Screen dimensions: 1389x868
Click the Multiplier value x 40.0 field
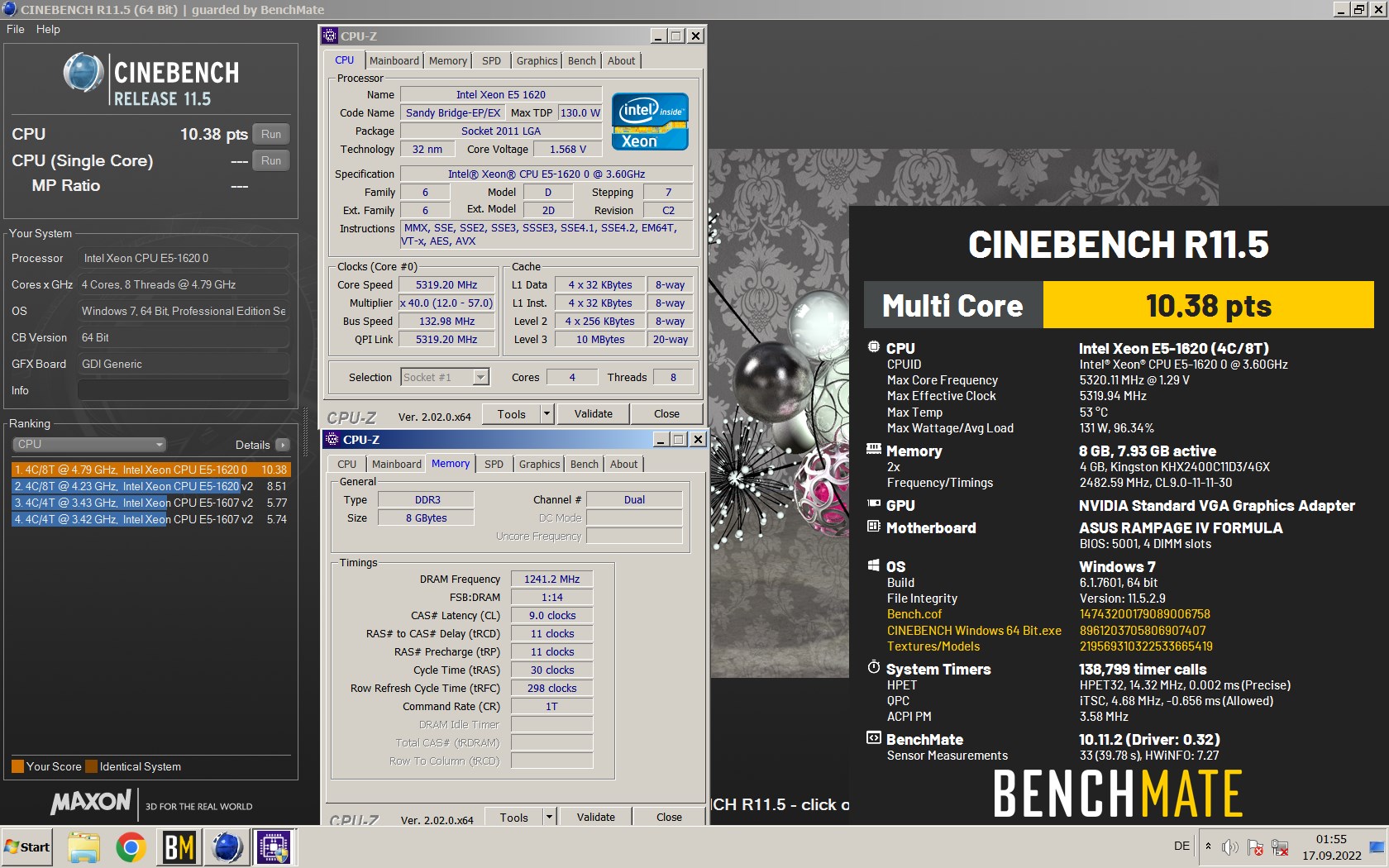(x=446, y=303)
